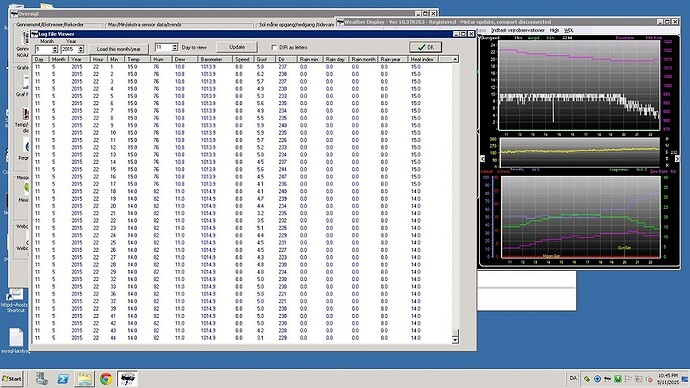Click the Month column header
The image size is (690, 388).
[59, 59]
